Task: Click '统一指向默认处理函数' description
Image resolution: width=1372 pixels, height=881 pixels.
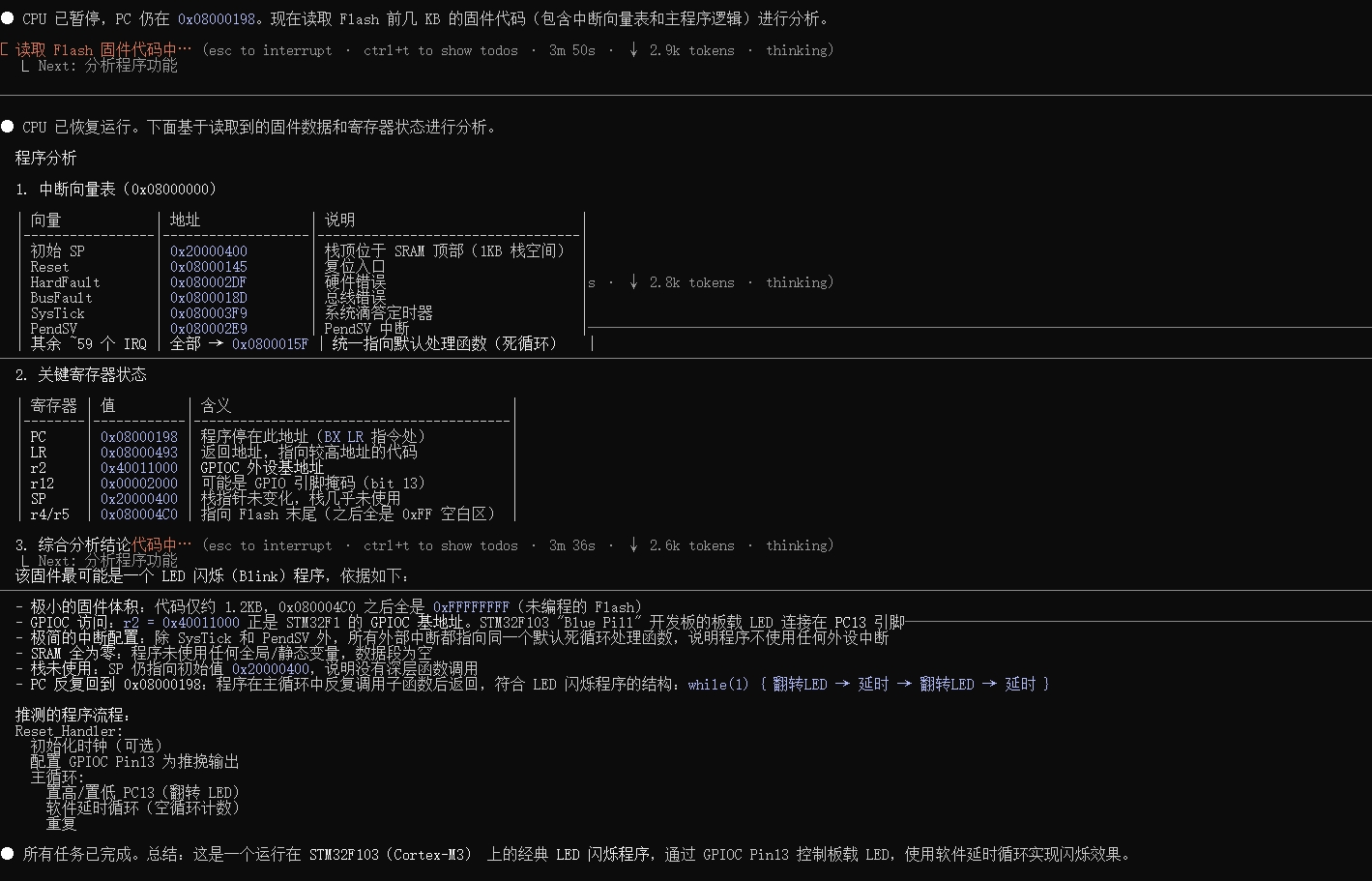Action: point(409,343)
